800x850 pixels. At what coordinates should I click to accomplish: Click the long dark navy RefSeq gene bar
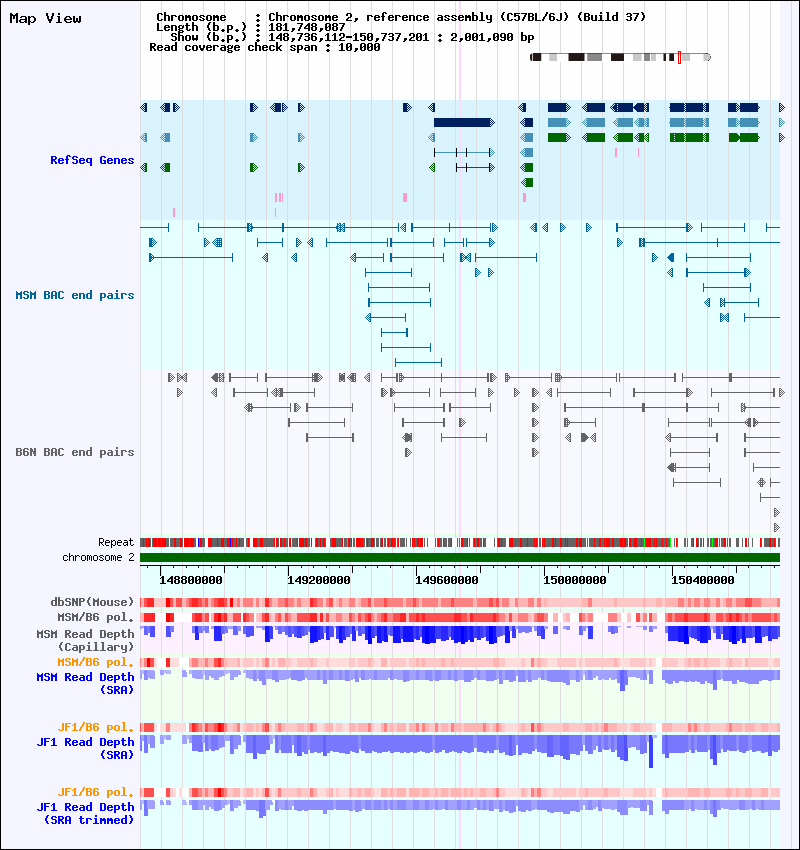click(464, 123)
